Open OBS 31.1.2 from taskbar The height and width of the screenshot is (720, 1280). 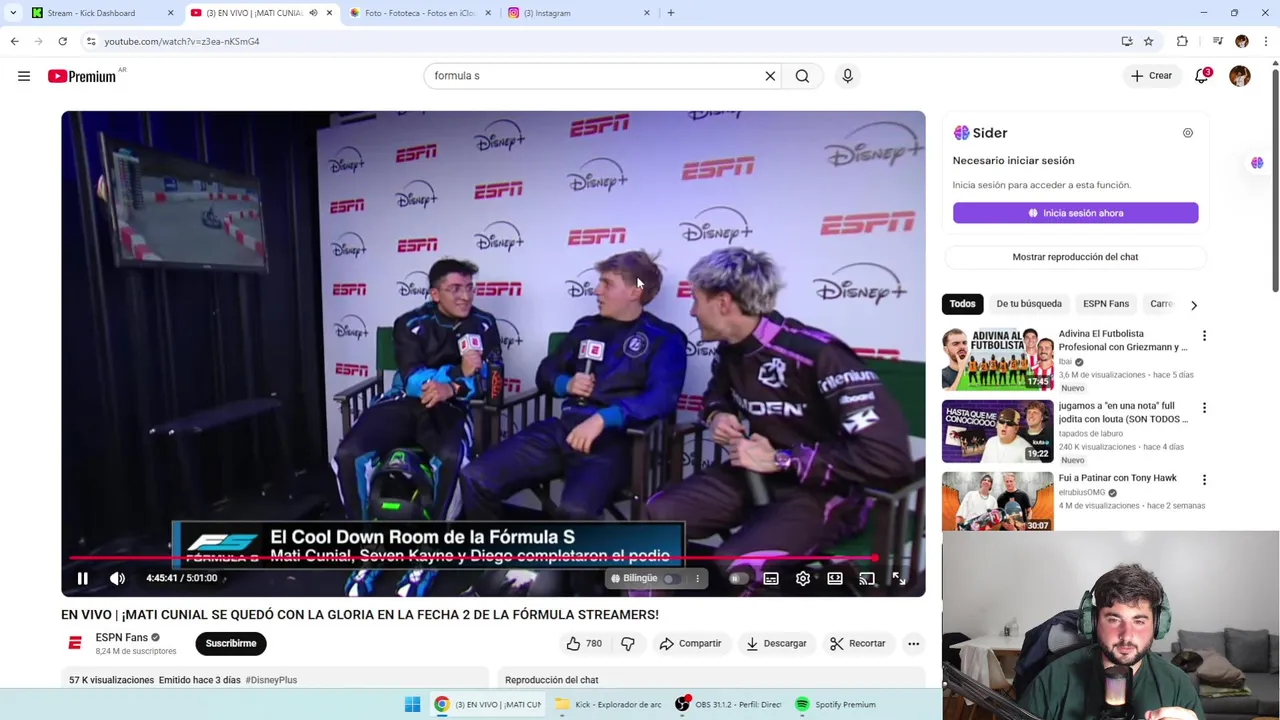tap(729, 704)
